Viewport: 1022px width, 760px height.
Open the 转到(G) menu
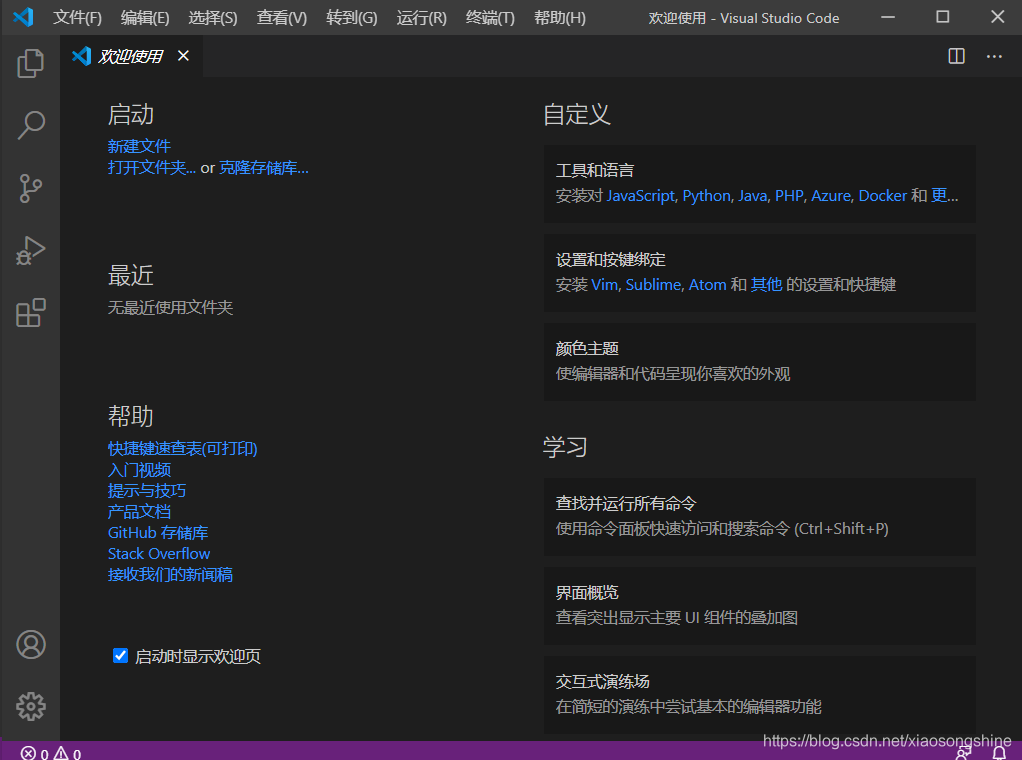(351, 18)
